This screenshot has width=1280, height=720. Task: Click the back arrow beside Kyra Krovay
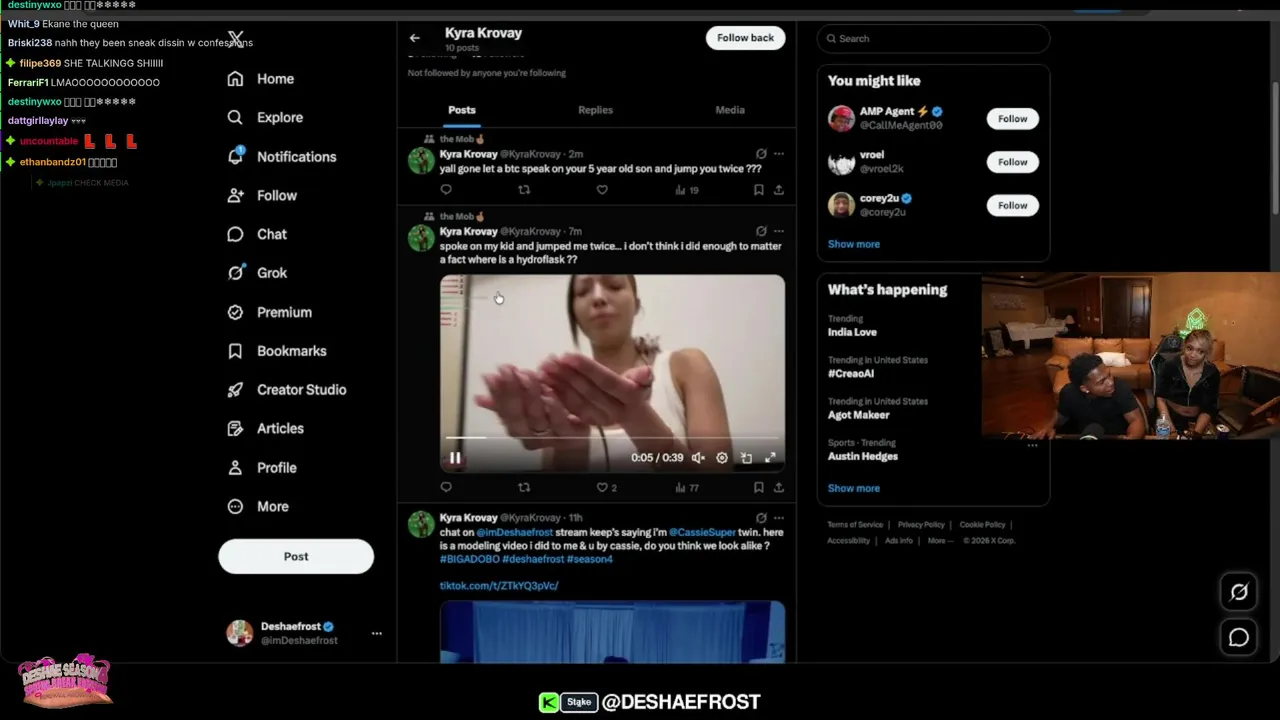pos(415,38)
